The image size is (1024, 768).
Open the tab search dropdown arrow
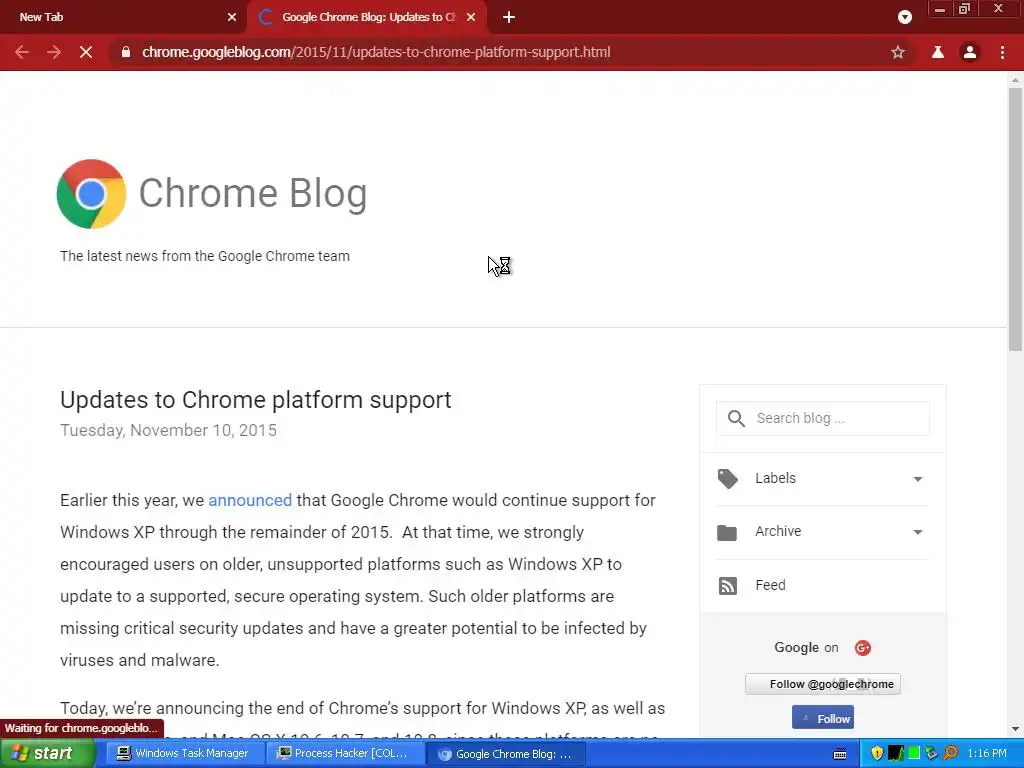(x=904, y=17)
